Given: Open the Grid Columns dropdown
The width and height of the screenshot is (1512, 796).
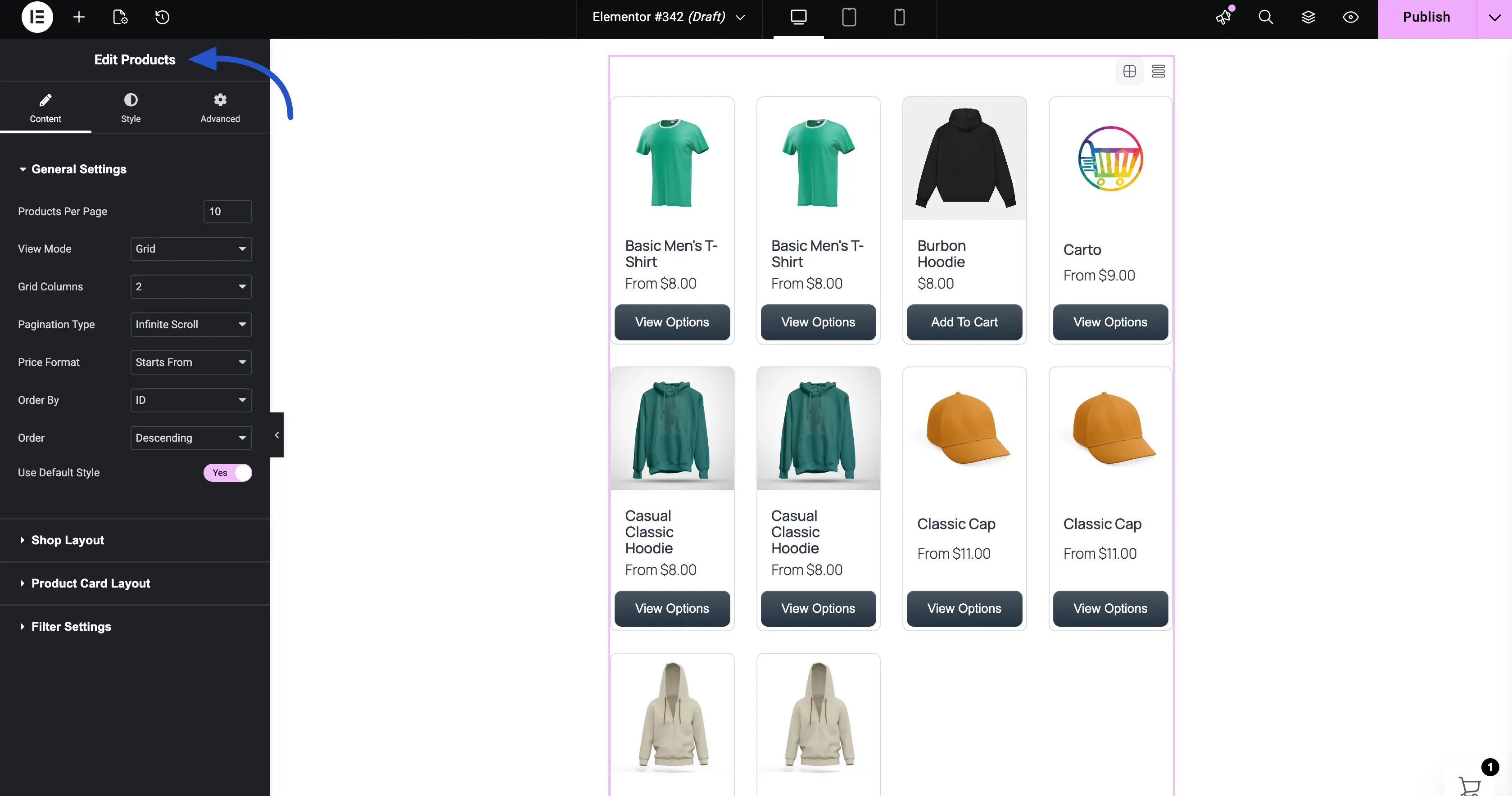Looking at the screenshot, I should 190,286.
